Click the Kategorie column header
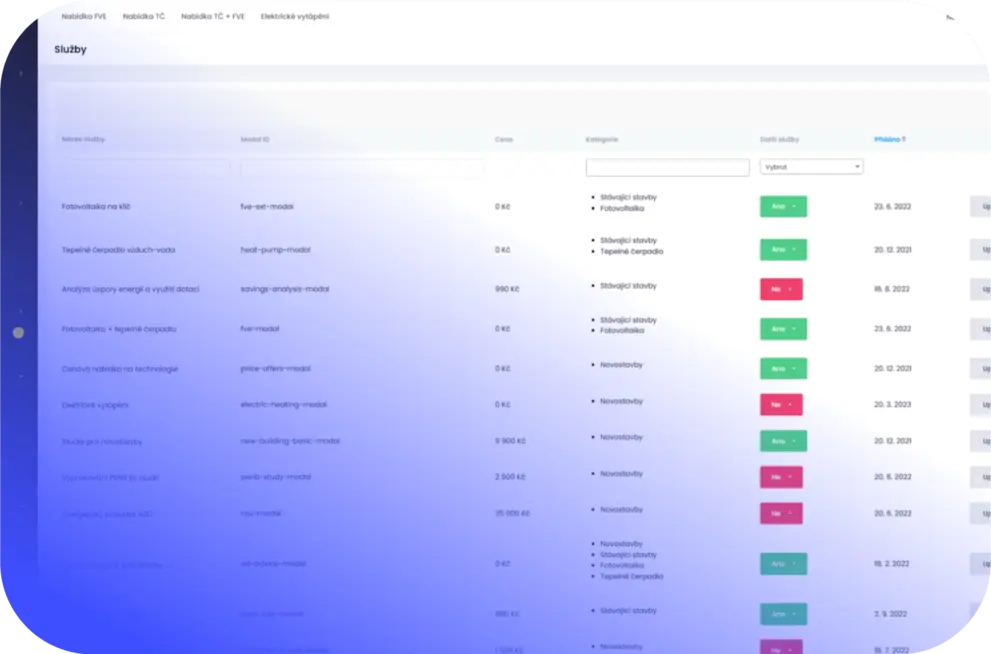991x654 pixels. tap(602, 139)
